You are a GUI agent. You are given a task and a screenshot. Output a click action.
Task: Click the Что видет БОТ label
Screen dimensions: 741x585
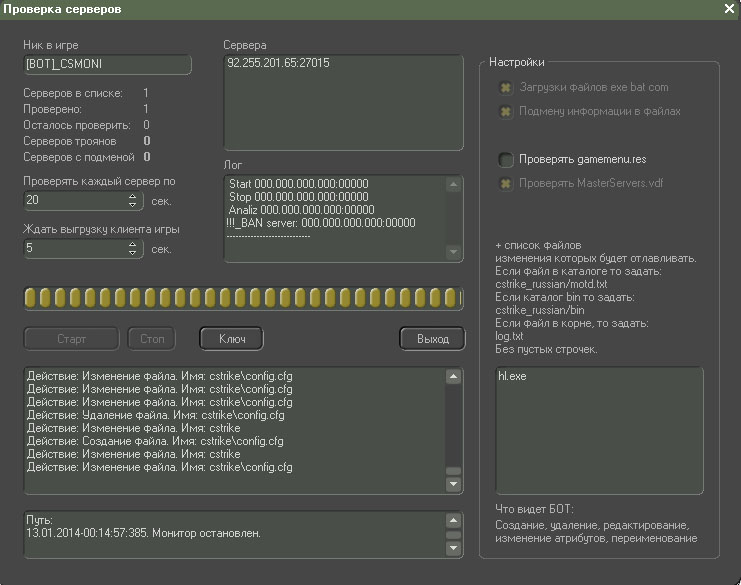[534, 509]
